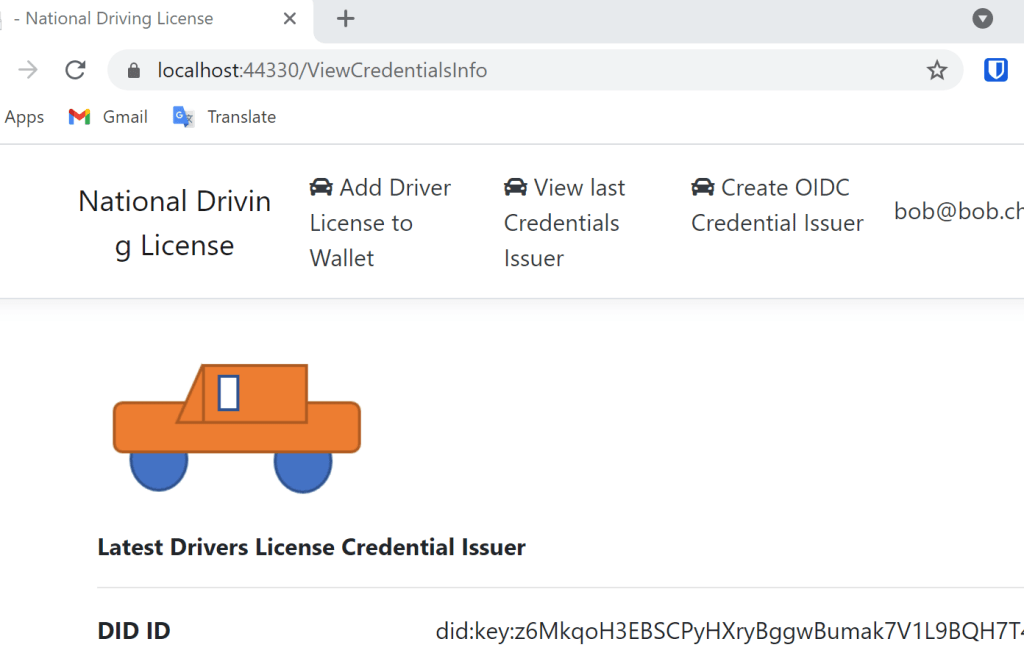Open the Gmail bookmark
Image resolution: width=1024 pixels, height=664 pixels.
(x=108, y=117)
